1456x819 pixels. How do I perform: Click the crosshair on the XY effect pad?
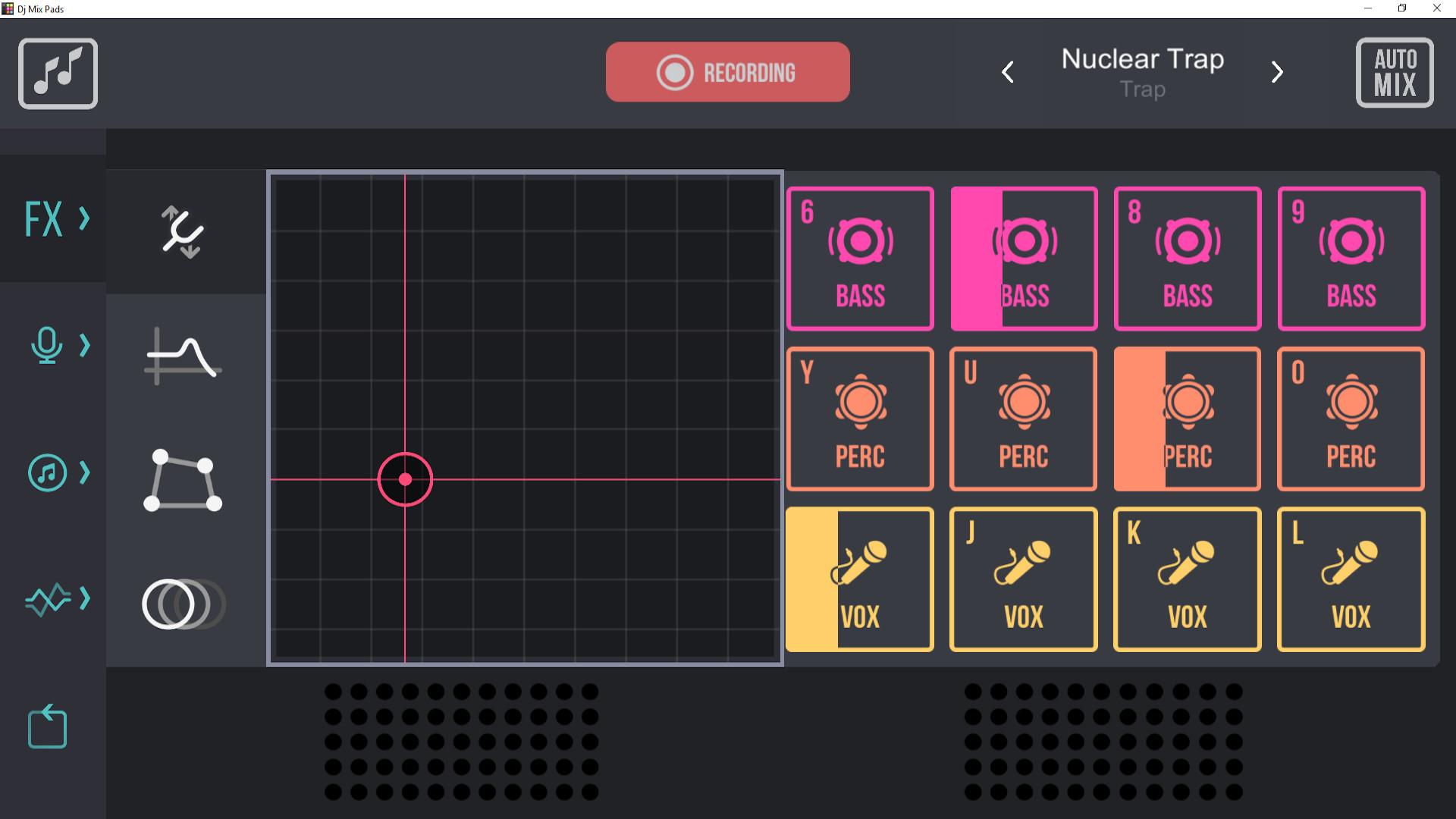(405, 479)
